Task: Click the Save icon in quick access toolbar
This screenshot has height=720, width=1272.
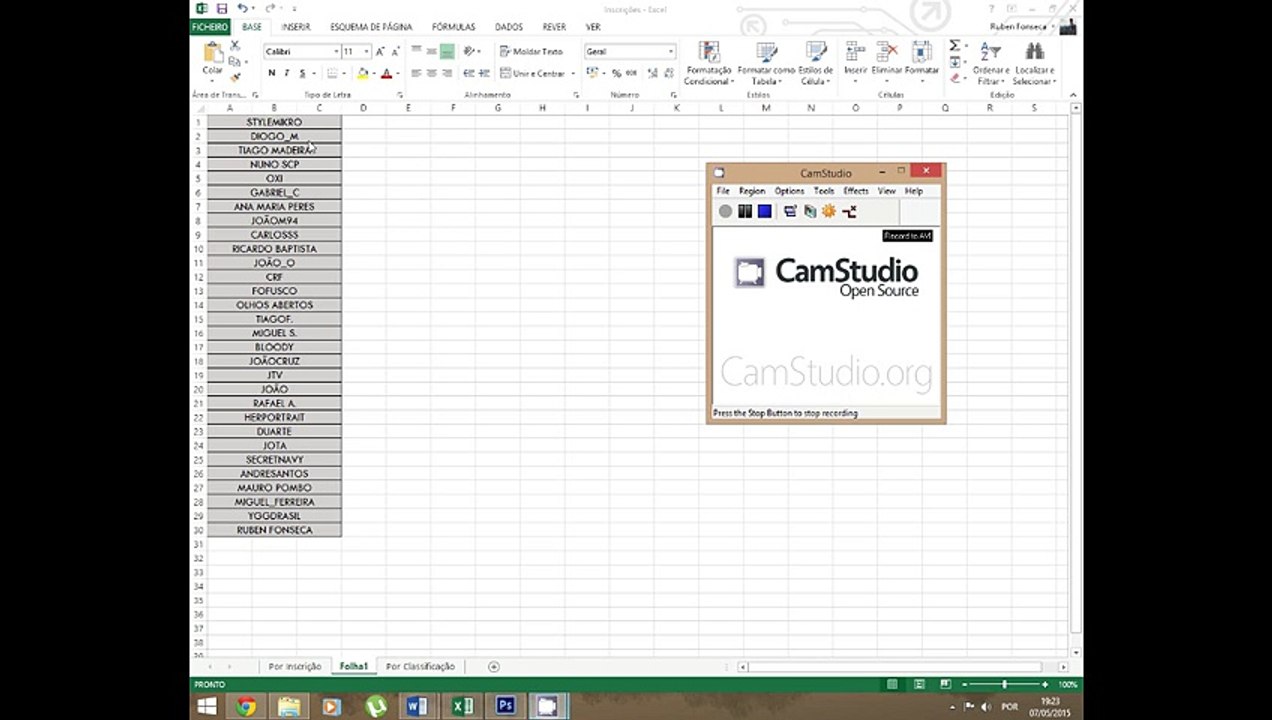Action: tap(222, 8)
